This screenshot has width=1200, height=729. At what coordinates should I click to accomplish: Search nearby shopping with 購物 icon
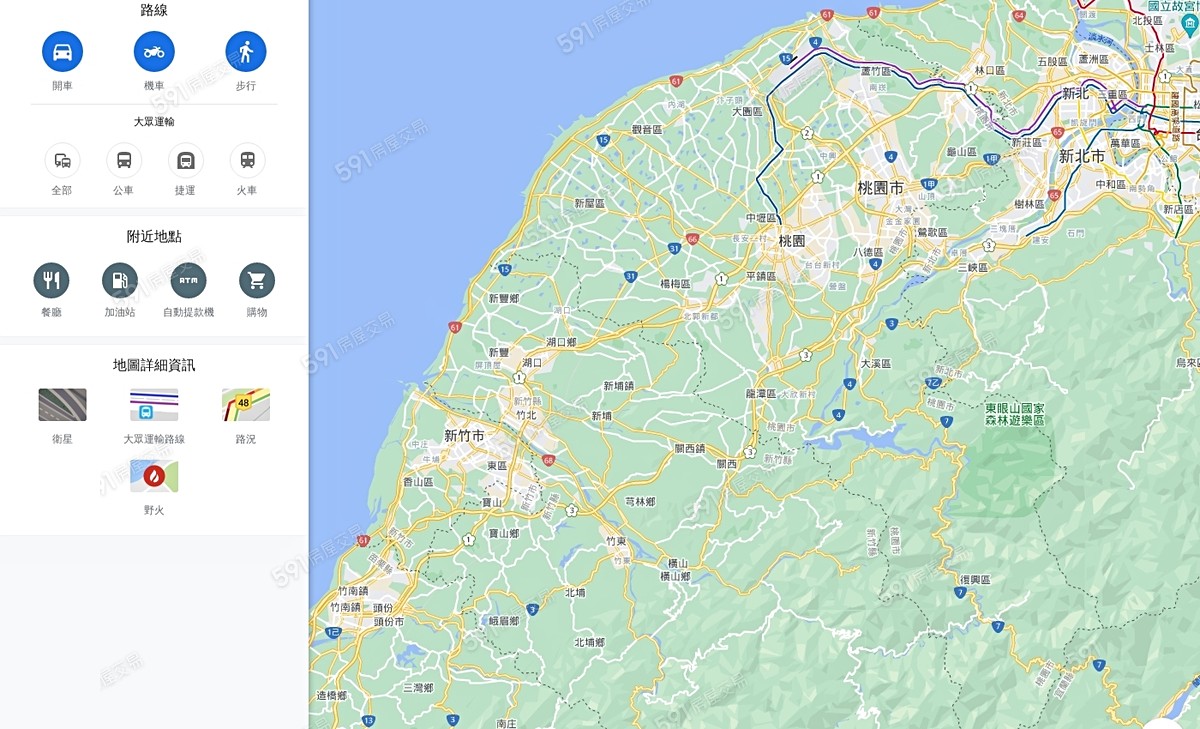click(x=257, y=280)
